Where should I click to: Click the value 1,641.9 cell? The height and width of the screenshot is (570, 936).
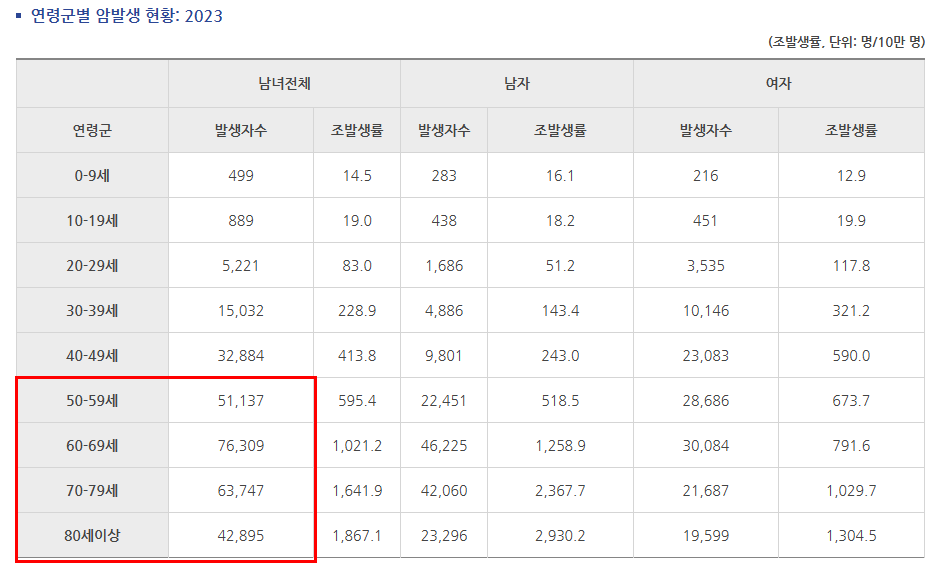pos(357,491)
